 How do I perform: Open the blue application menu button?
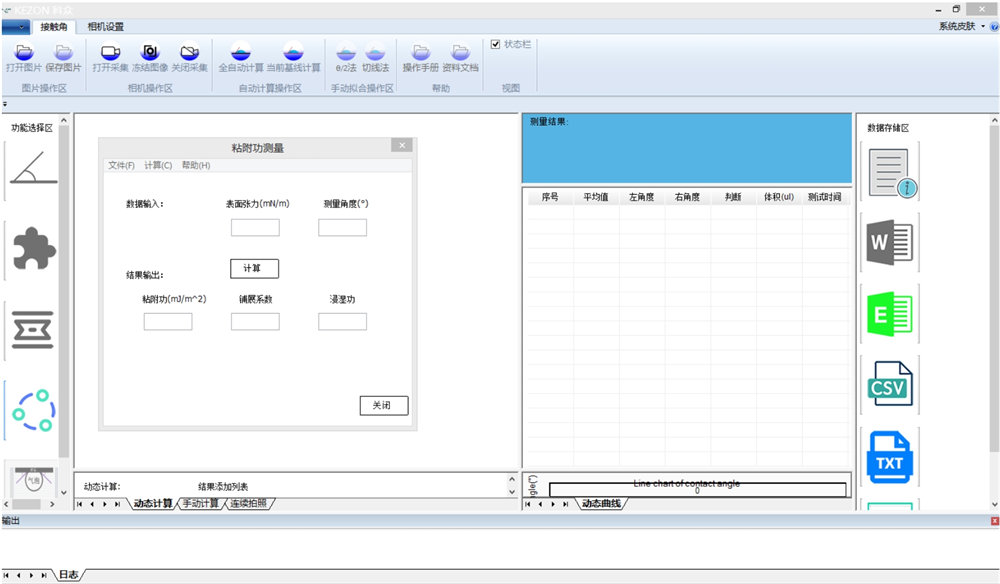(x=15, y=27)
